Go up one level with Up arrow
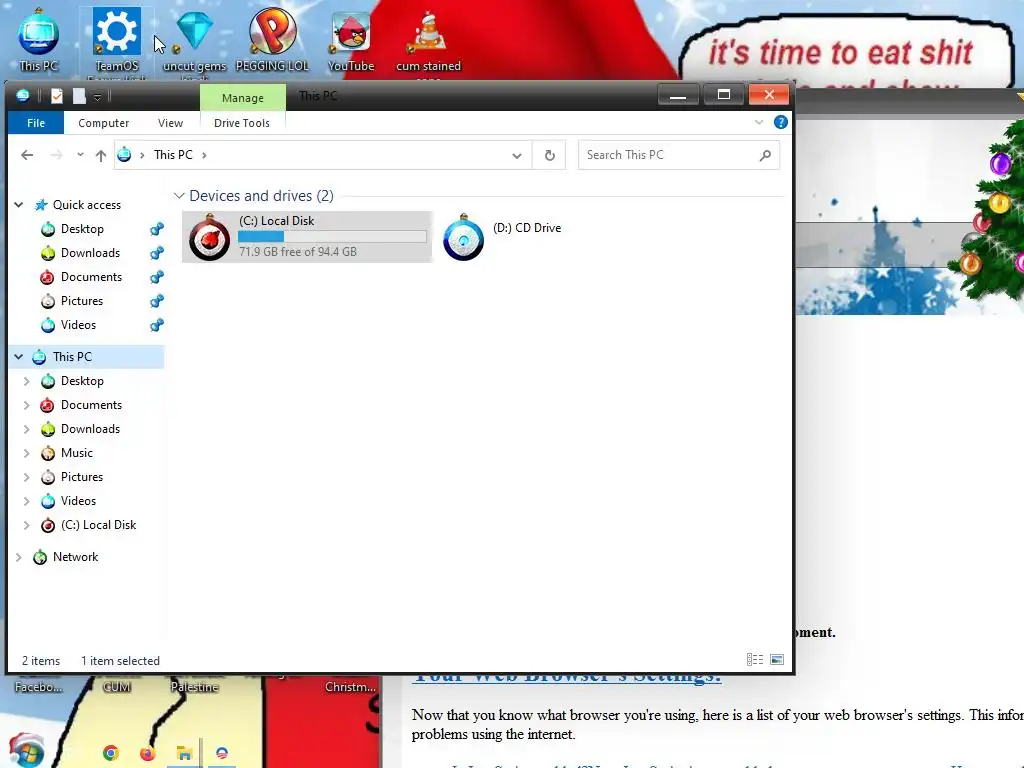The height and width of the screenshot is (768, 1024). (101, 155)
